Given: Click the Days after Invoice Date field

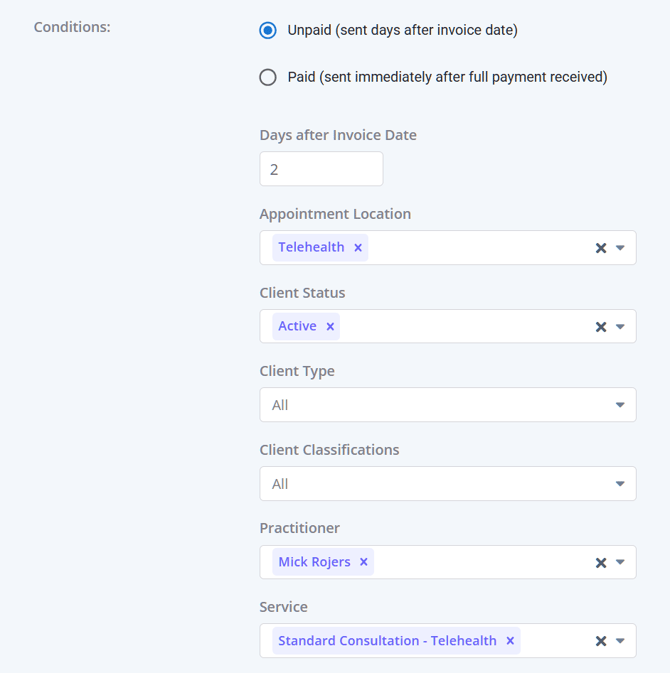Looking at the screenshot, I should click(321, 169).
